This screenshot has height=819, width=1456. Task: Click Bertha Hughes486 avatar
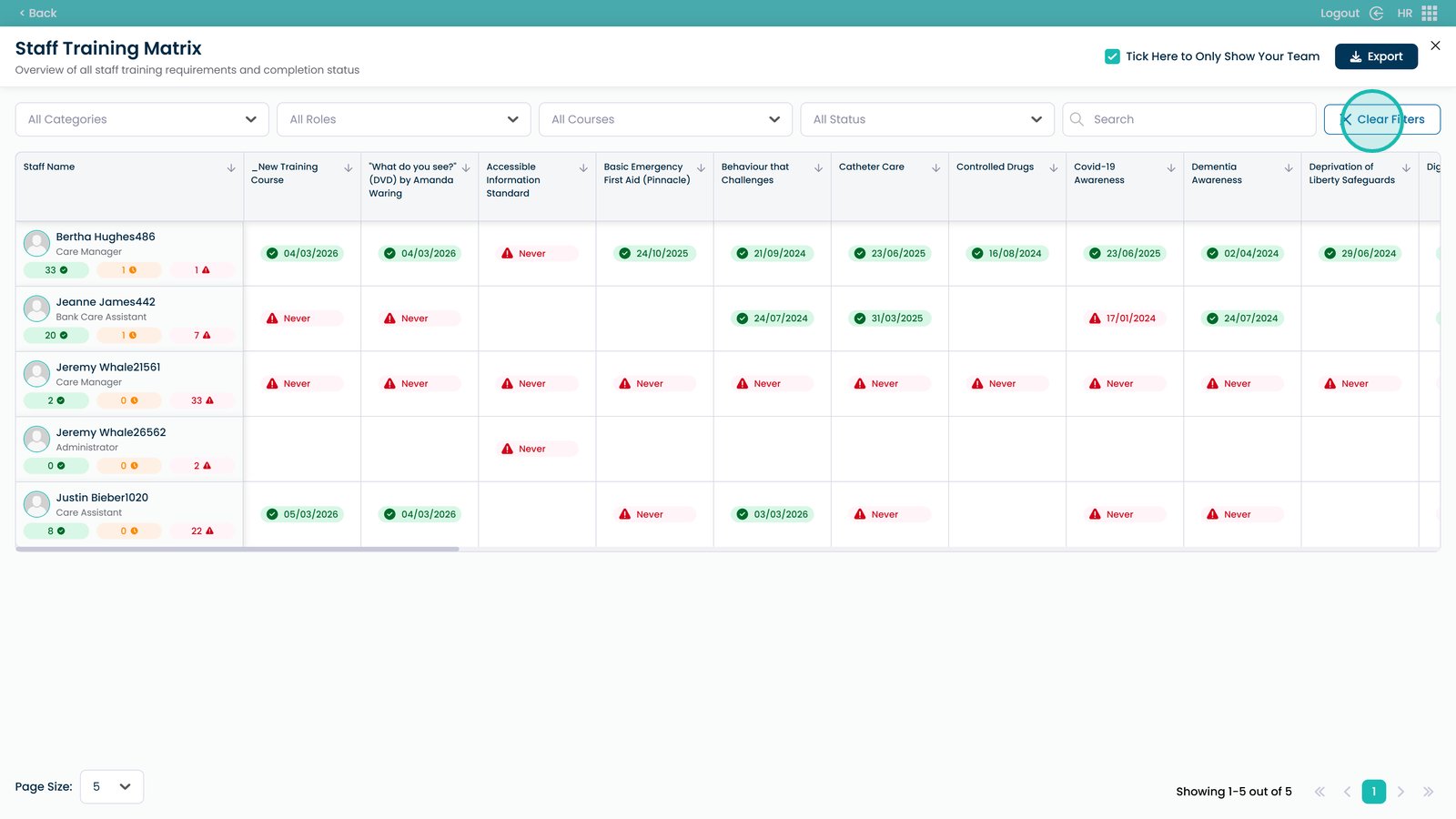click(x=36, y=243)
